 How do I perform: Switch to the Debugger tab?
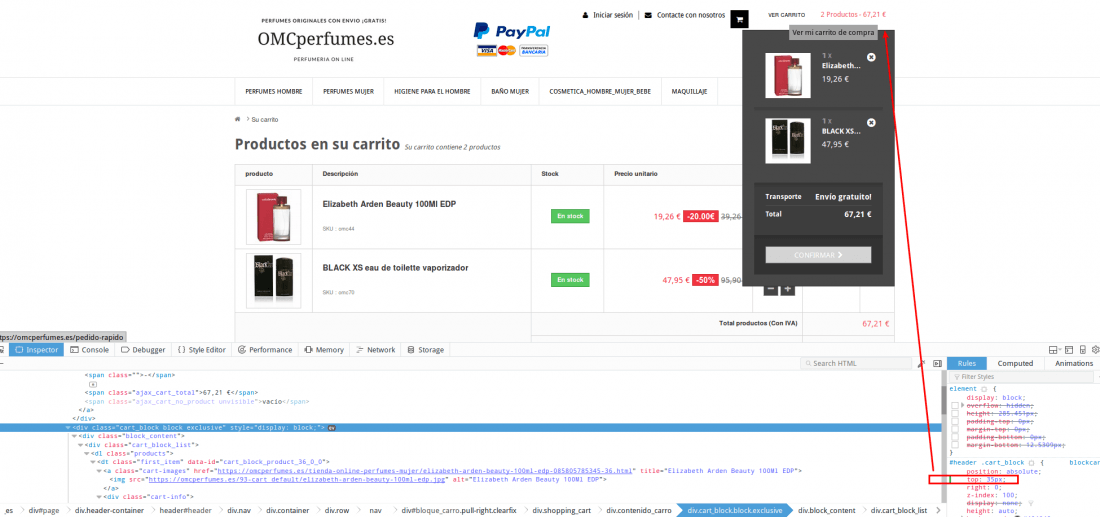(x=143, y=349)
